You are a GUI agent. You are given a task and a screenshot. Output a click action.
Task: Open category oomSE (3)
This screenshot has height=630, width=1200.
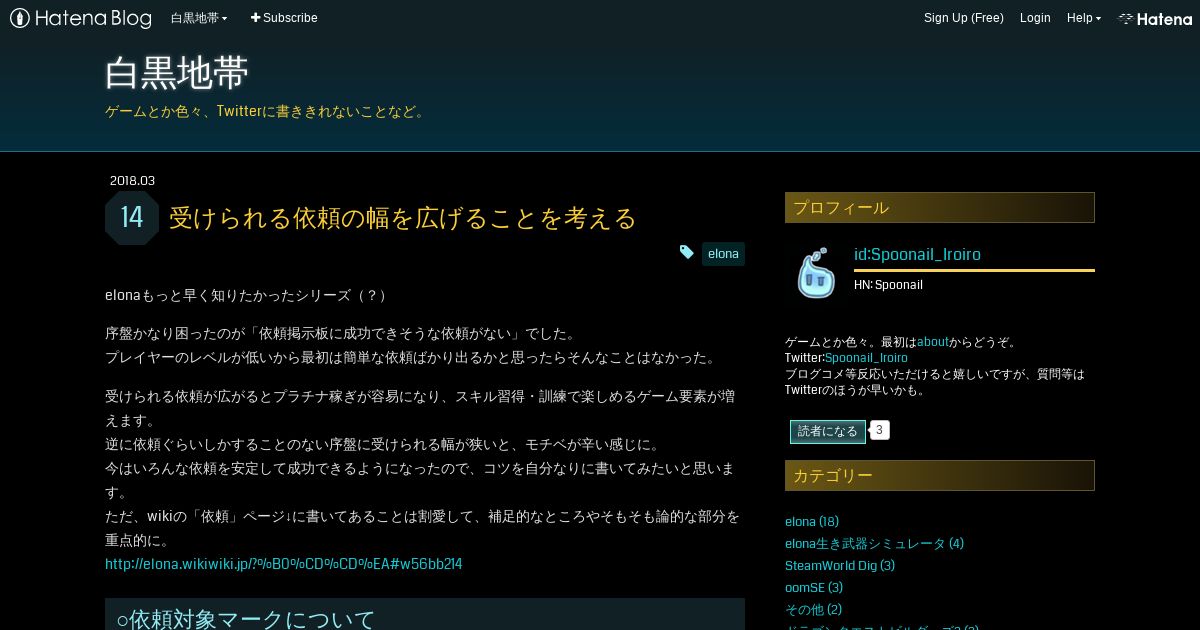[x=814, y=588]
